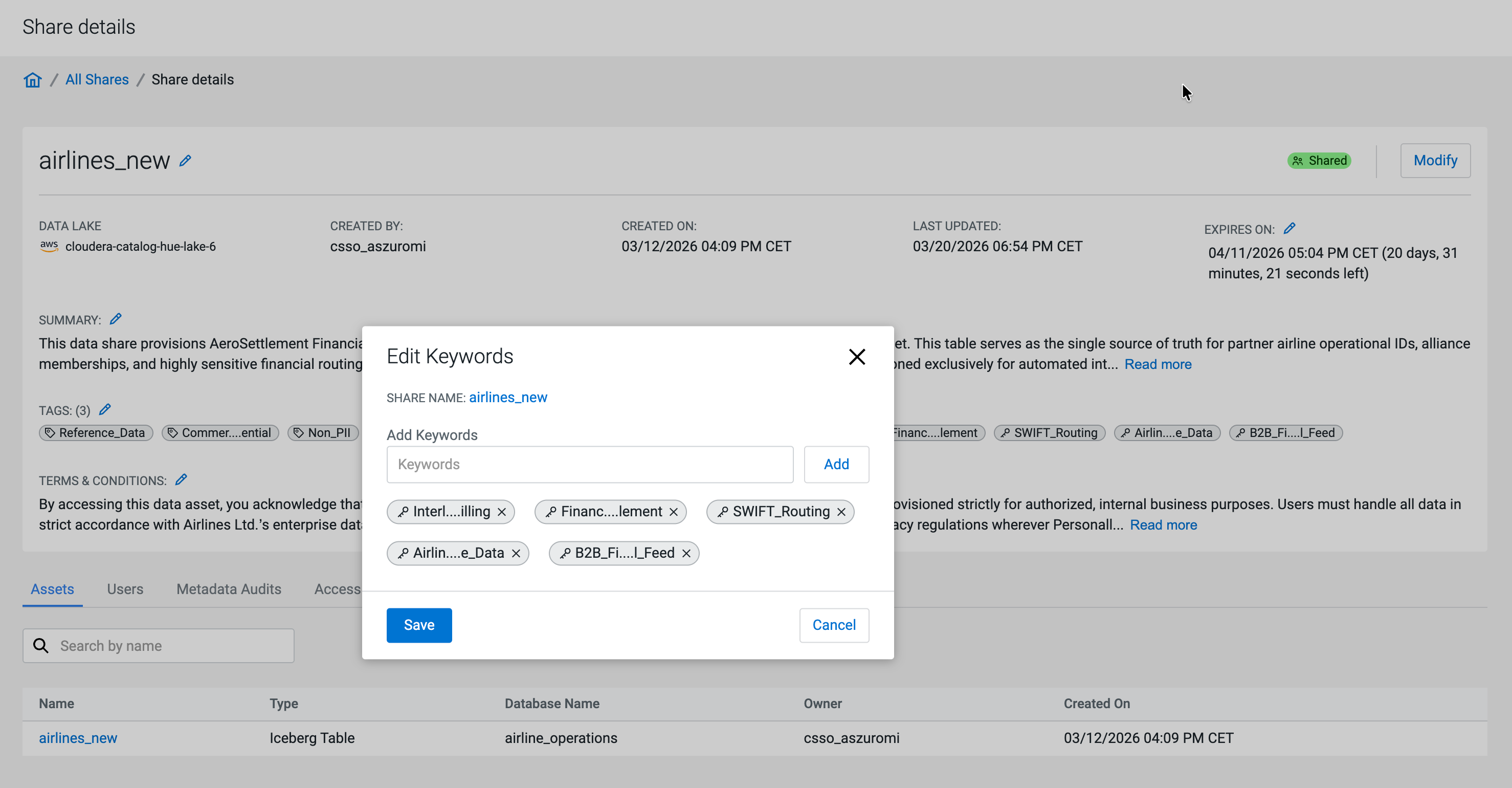Click the home breadcrumb icon
Image resolution: width=1512 pixels, height=788 pixels.
[32, 80]
